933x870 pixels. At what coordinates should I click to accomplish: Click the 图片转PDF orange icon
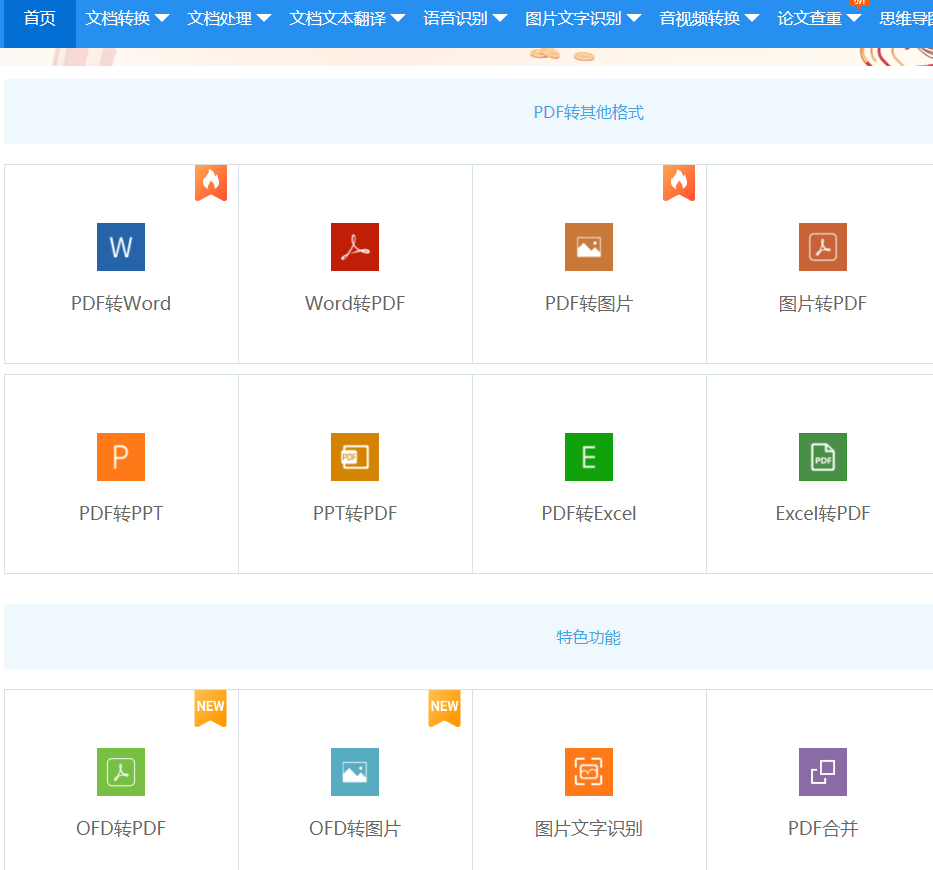822,247
